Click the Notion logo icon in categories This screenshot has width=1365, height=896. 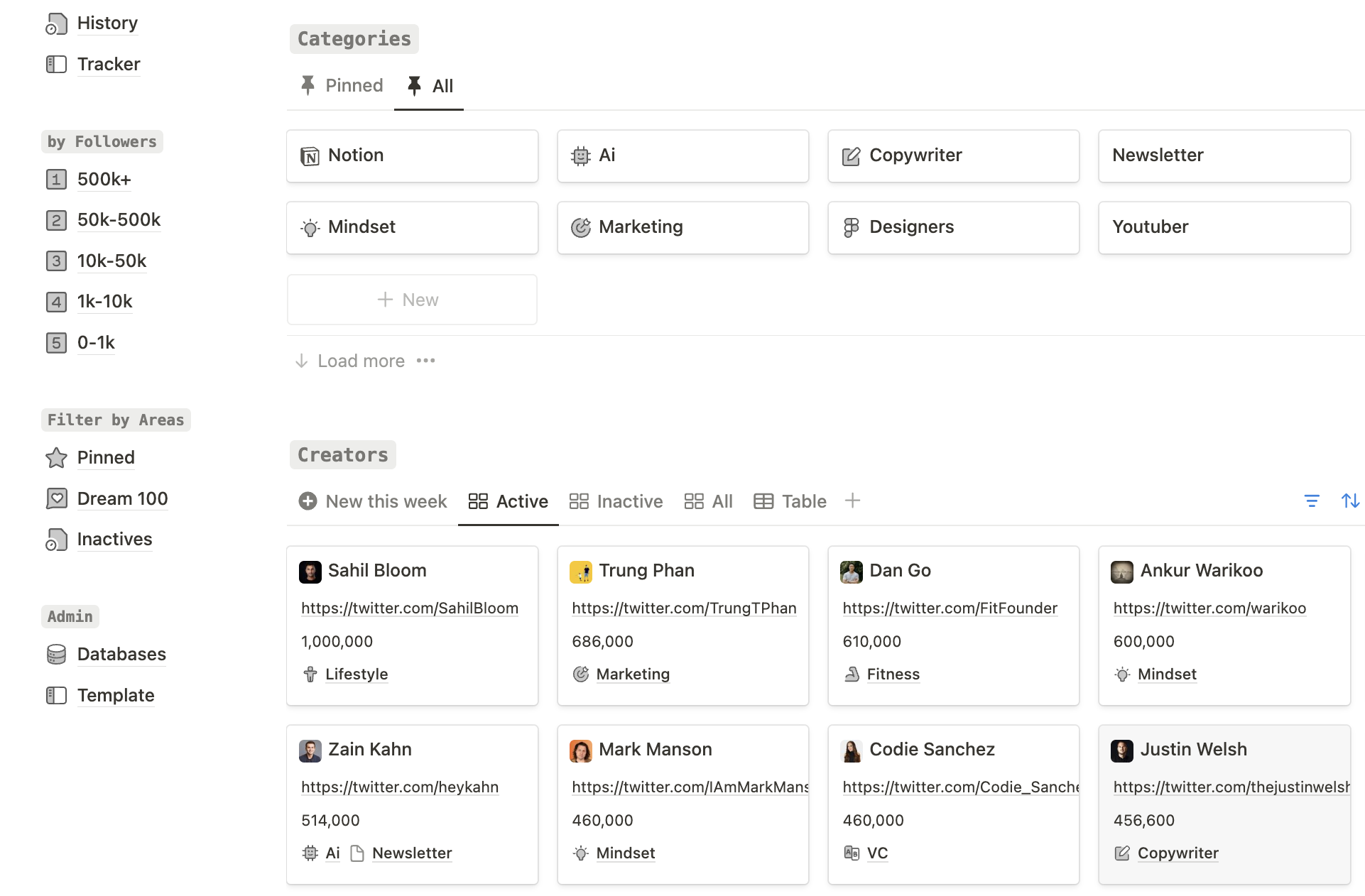[x=310, y=156]
